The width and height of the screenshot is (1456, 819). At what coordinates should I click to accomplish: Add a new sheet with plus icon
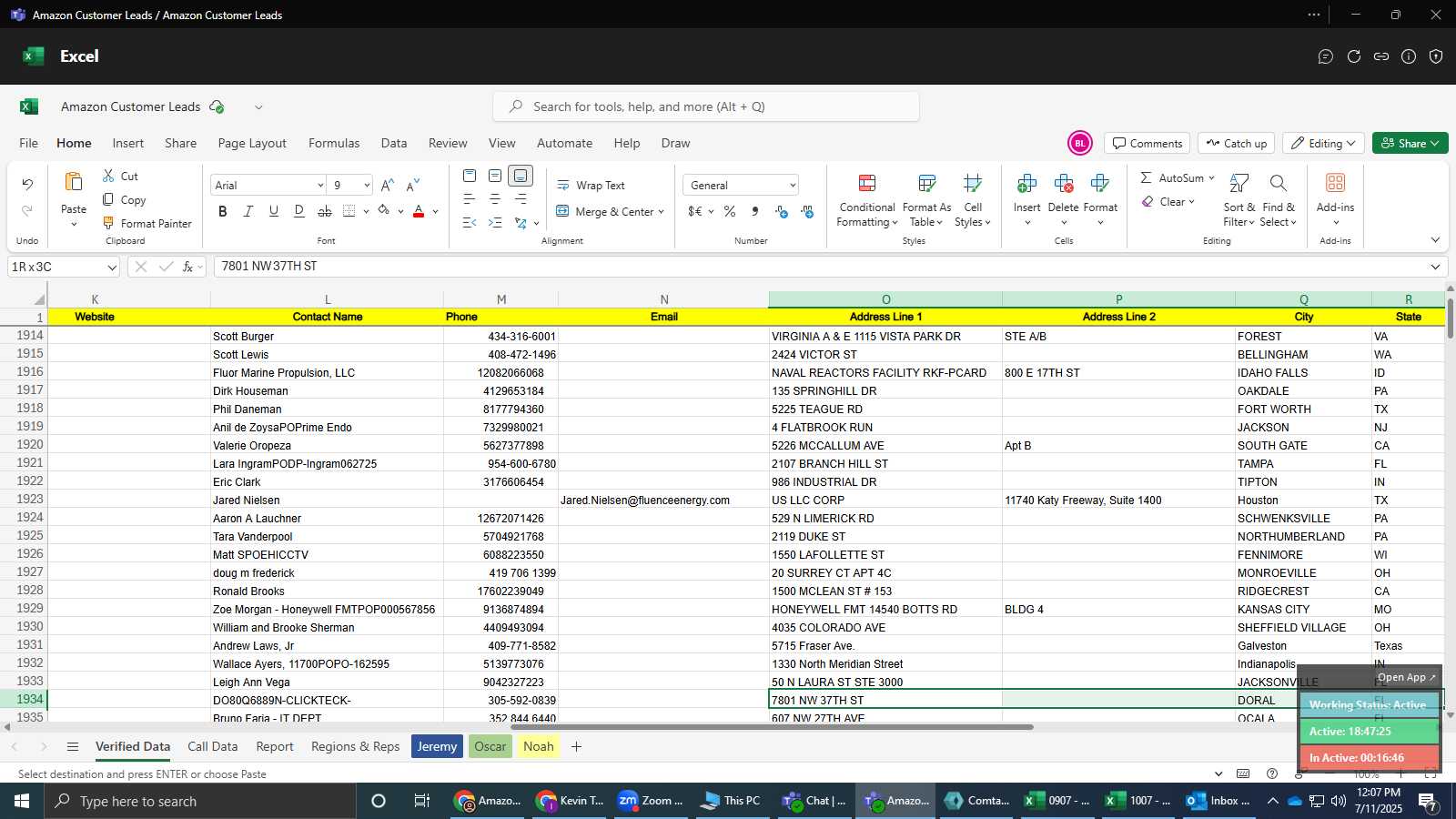point(576,746)
